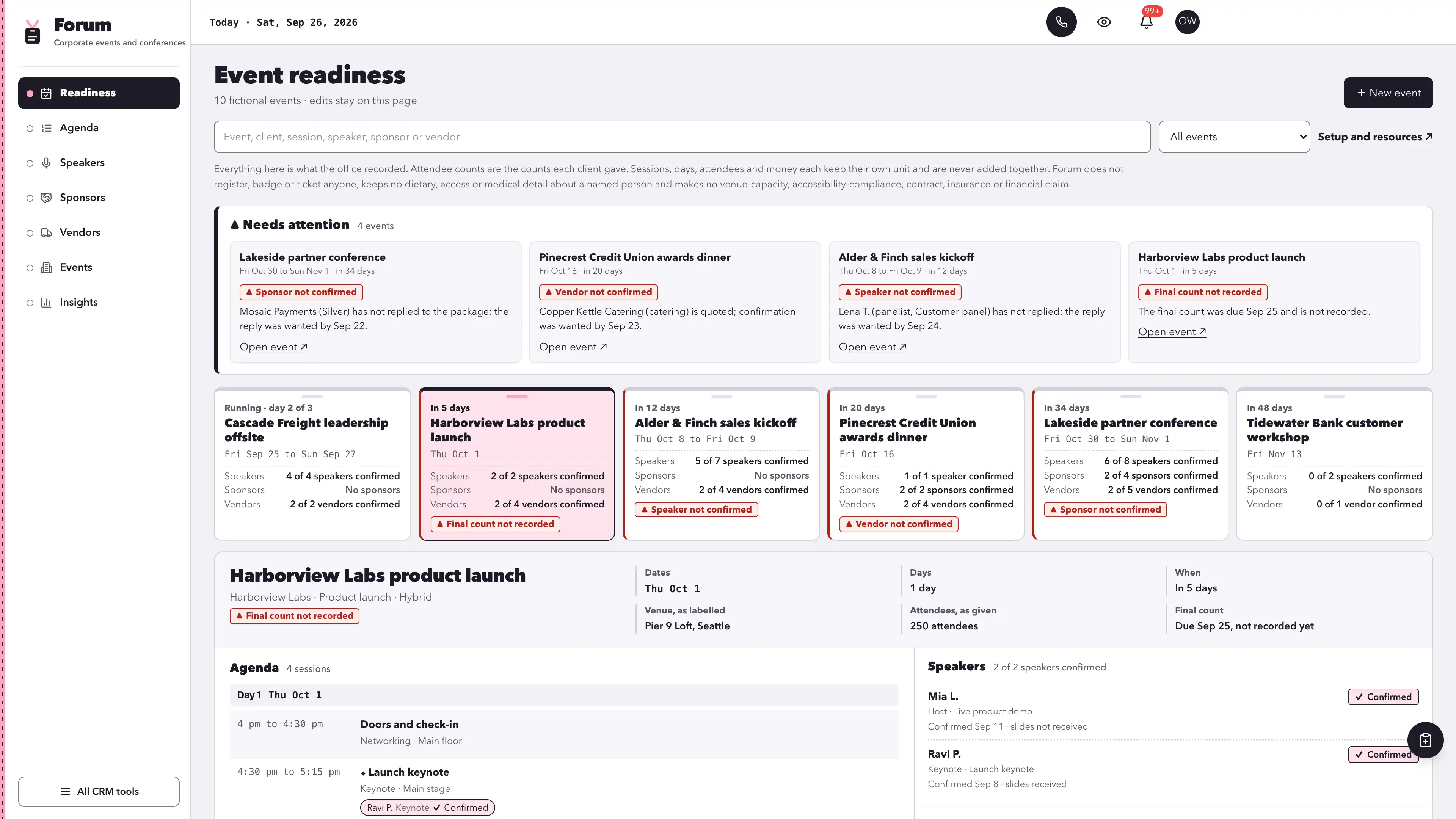Open the Vendors page

[99, 233]
